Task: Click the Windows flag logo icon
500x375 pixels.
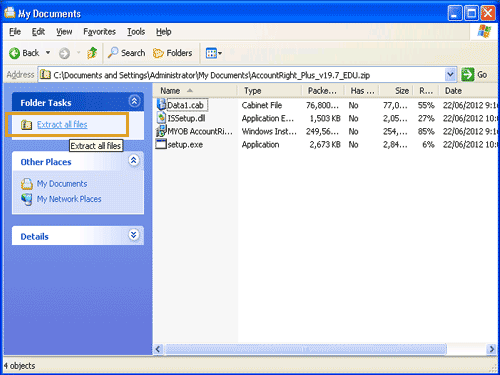Action: click(x=484, y=32)
